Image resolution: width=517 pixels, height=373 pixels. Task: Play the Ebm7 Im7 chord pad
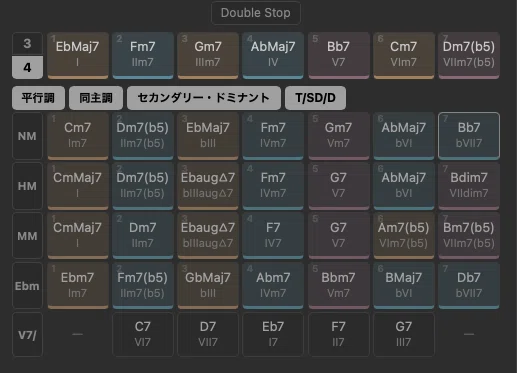[78, 286]
